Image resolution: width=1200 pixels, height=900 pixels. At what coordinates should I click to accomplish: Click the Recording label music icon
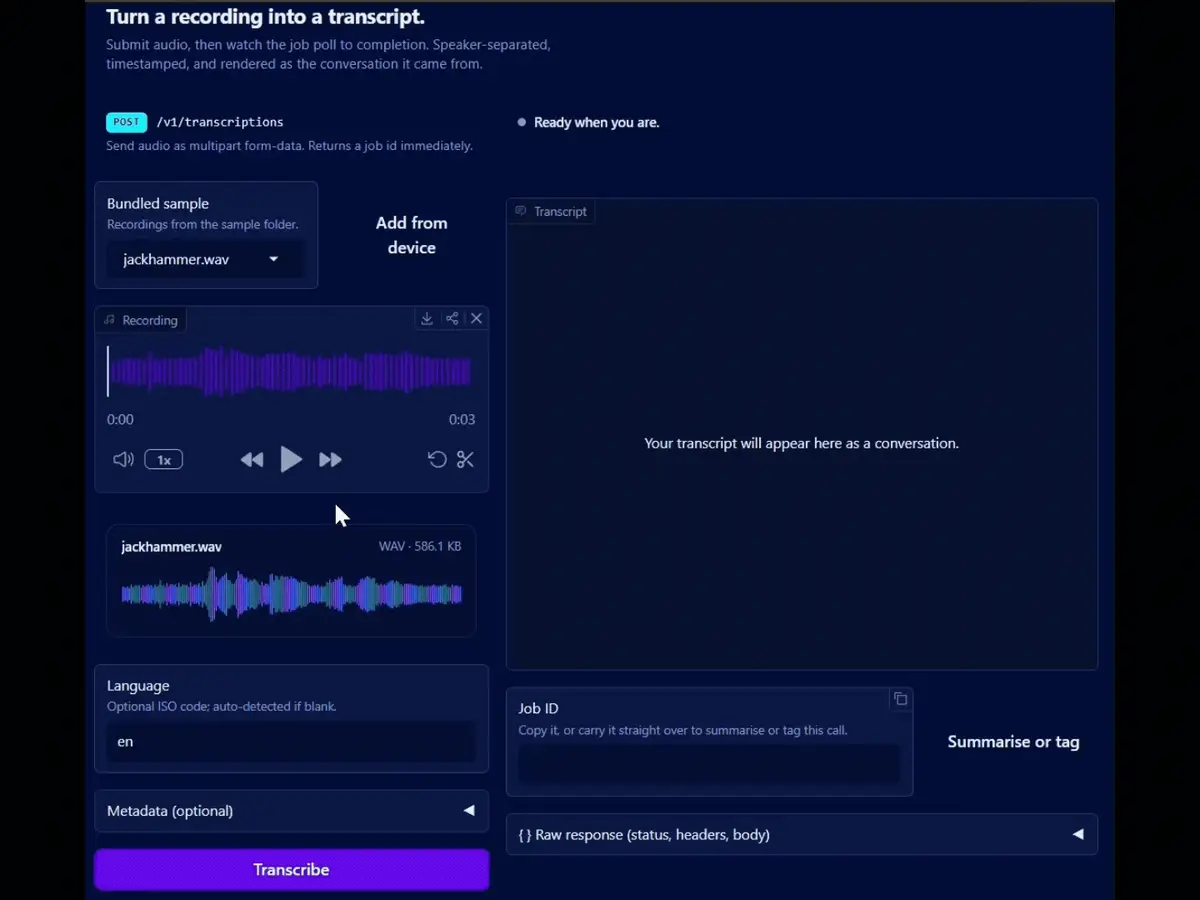pos(110,320)
